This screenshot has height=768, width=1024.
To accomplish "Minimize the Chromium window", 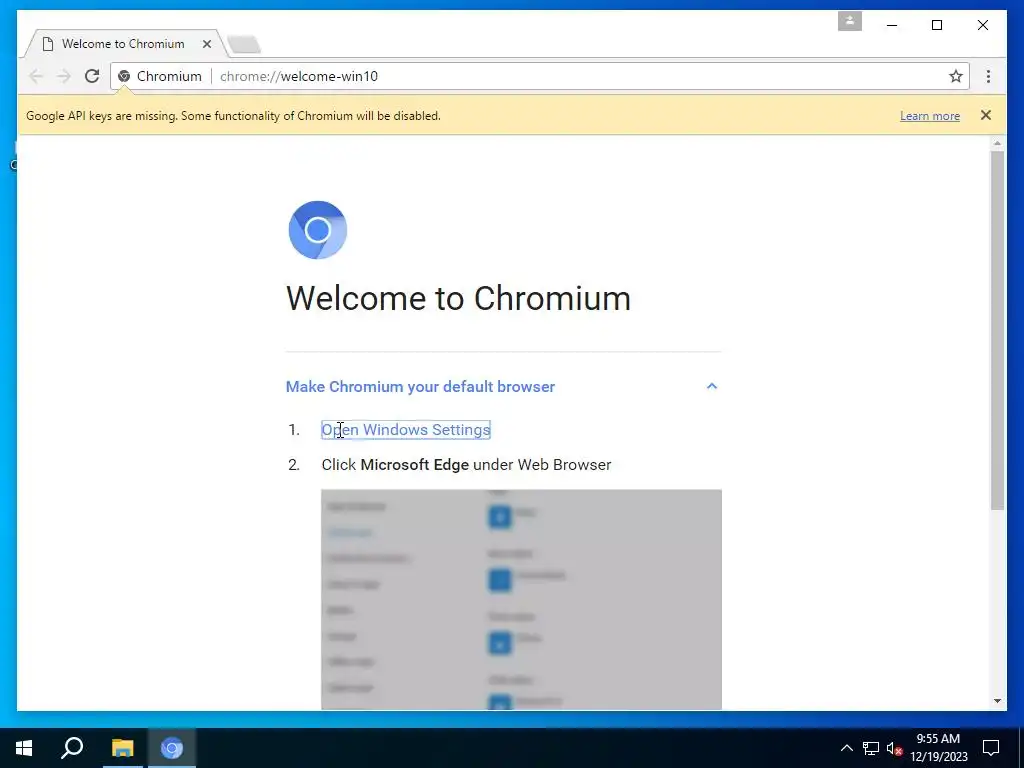I will [x=892, y=25].
